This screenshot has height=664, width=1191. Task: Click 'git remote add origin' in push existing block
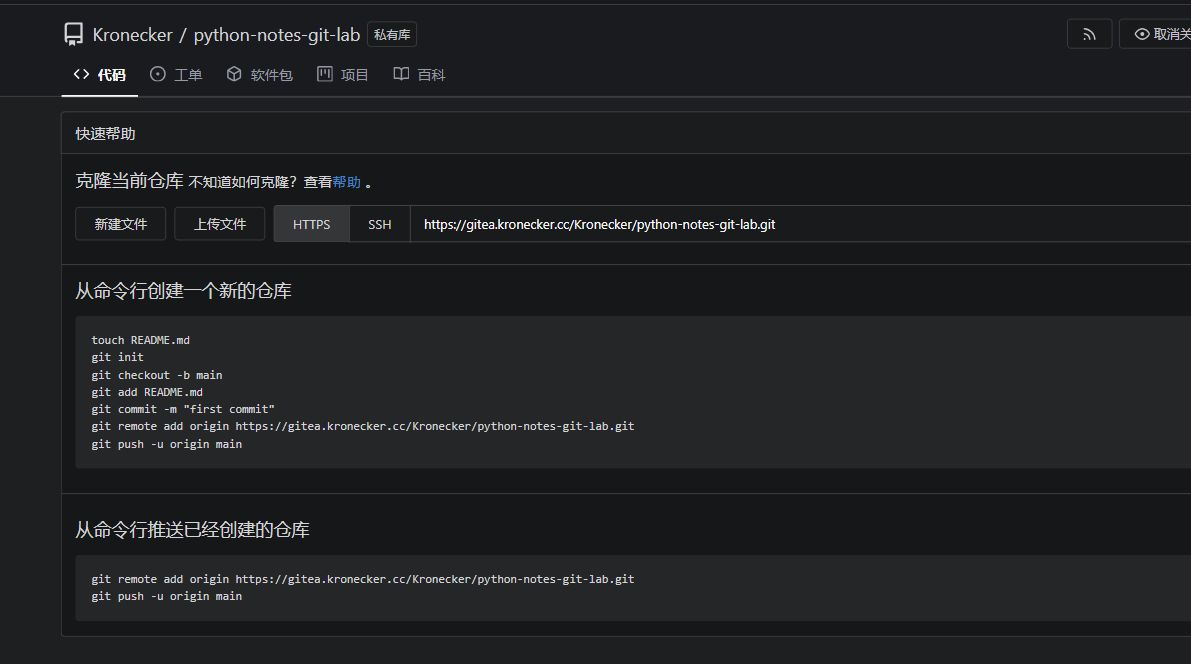(x=363, y=579)
